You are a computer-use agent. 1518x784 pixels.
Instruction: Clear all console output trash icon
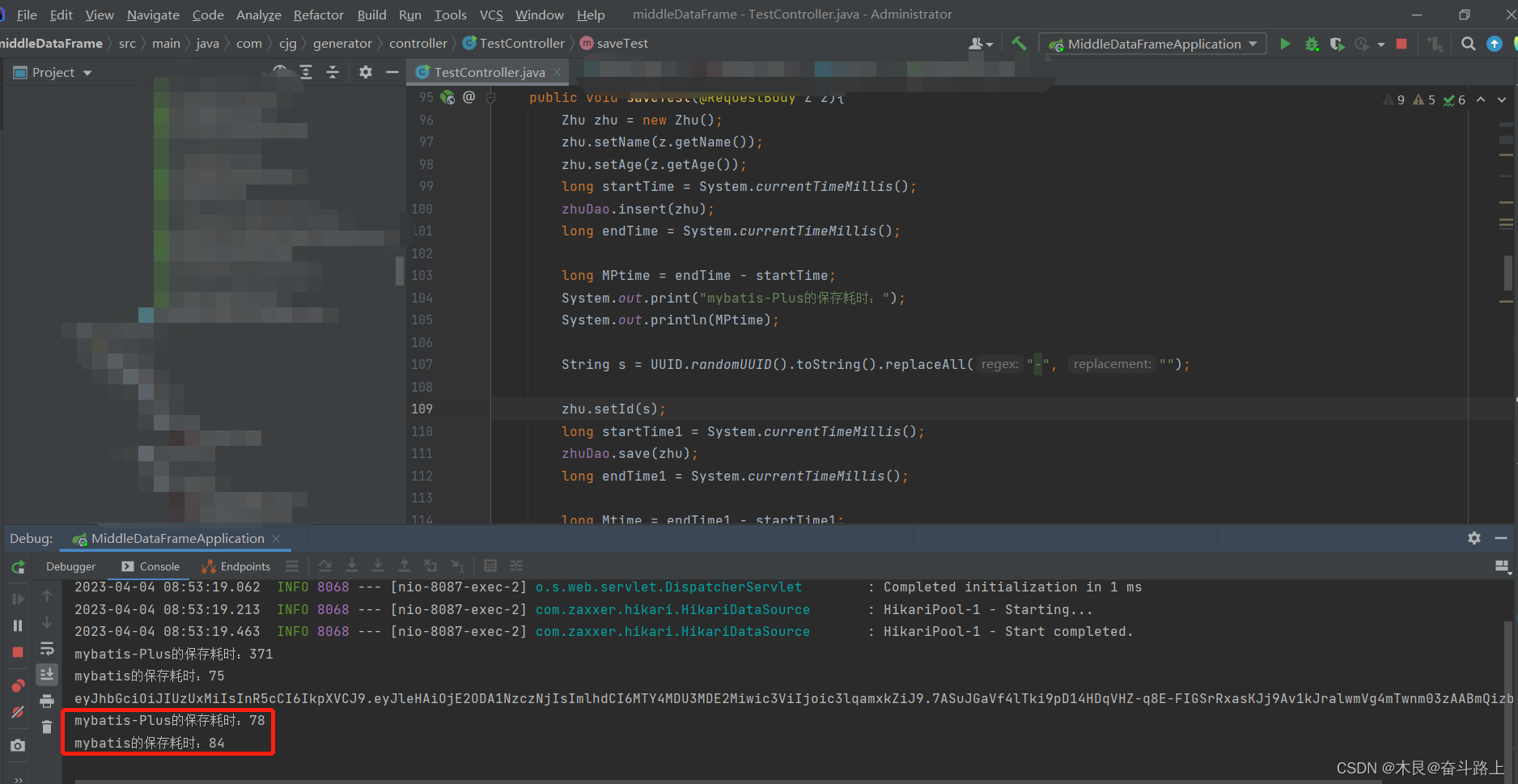[47, 727]
